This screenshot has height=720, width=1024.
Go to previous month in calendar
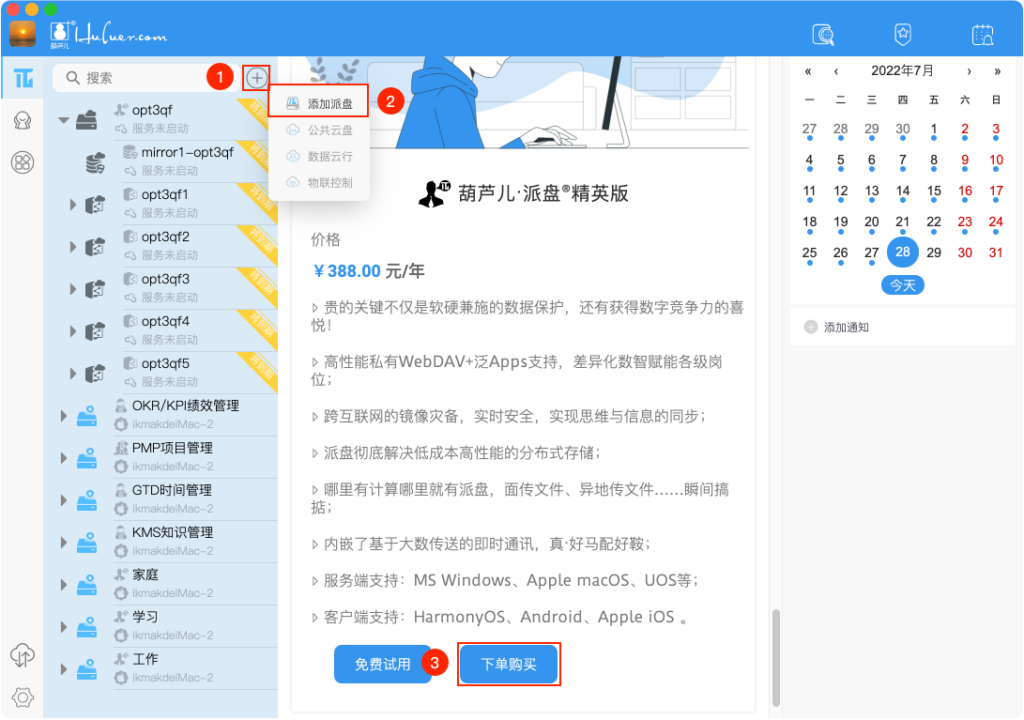coord(836,71)
